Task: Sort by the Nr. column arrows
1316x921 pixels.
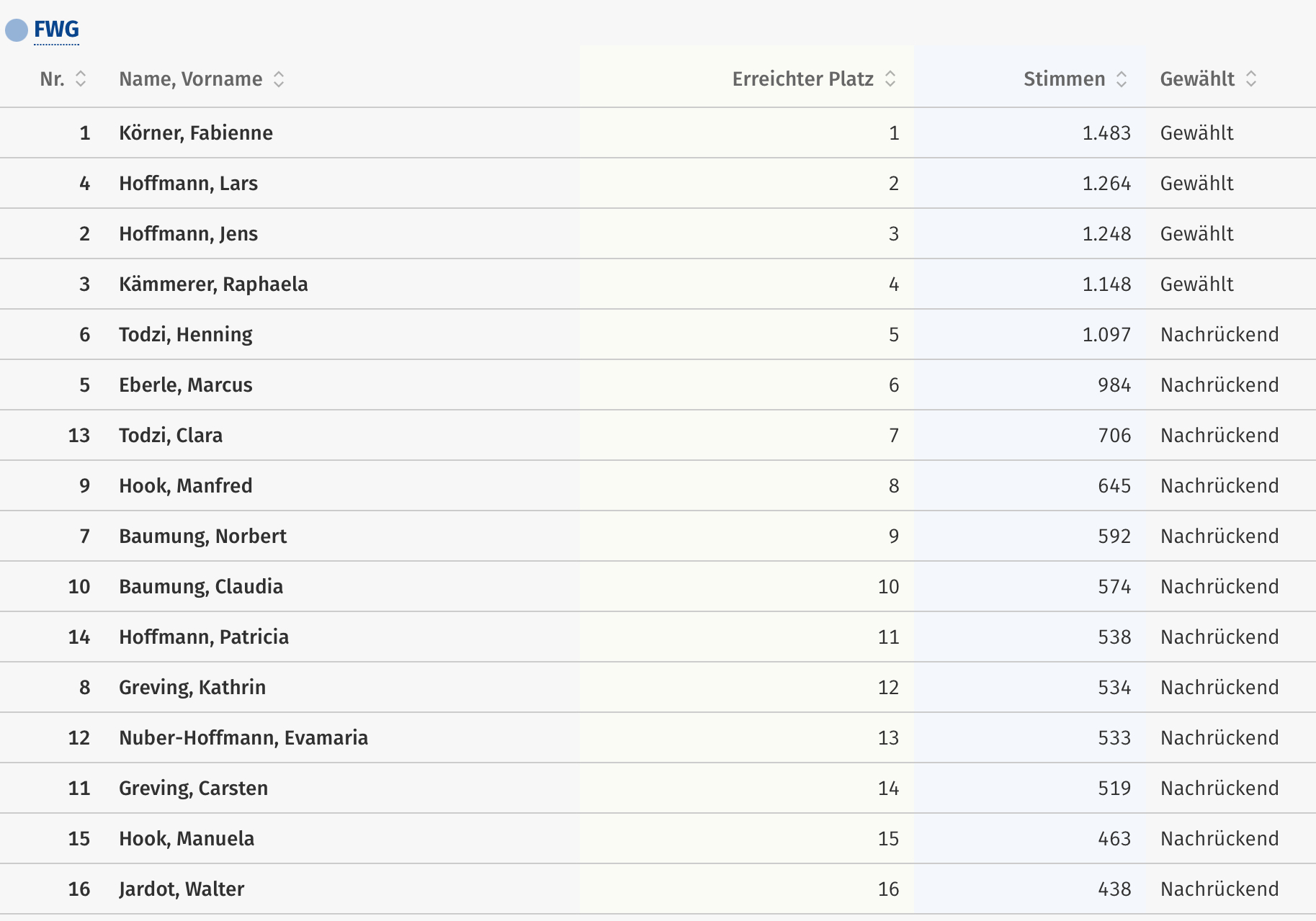Action: pos(81,78)
